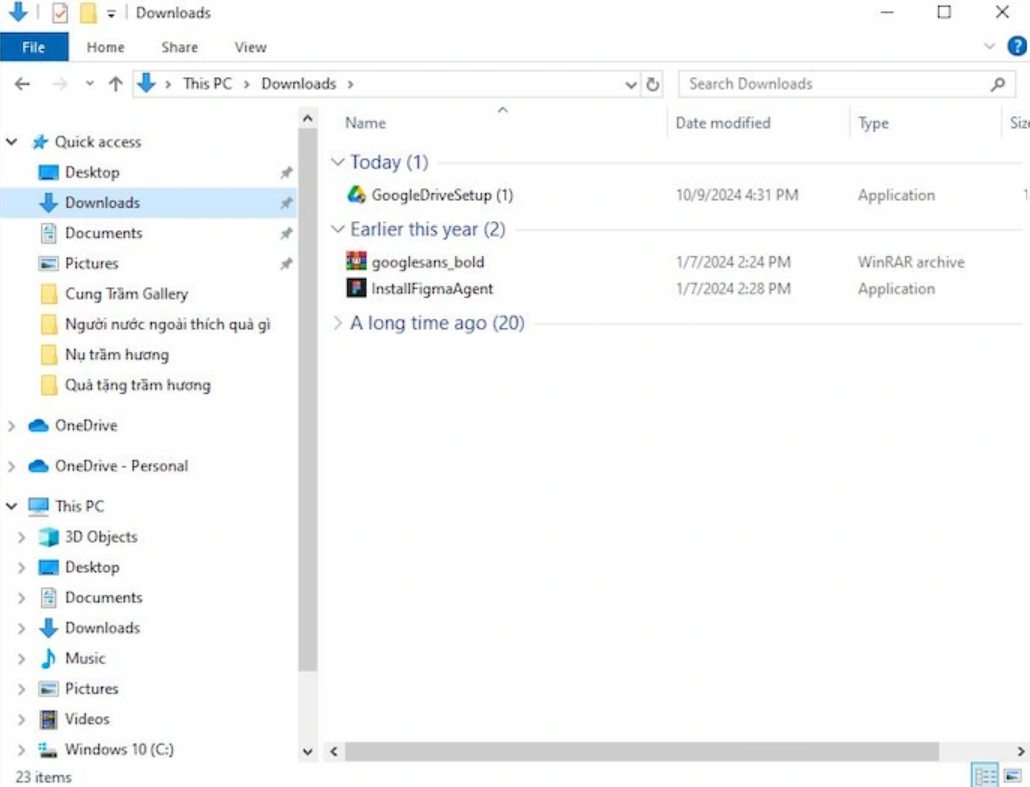Expand the 'A long time ago' group
The height and width of the screenshot is (787, 1030).
pos(339,322)
